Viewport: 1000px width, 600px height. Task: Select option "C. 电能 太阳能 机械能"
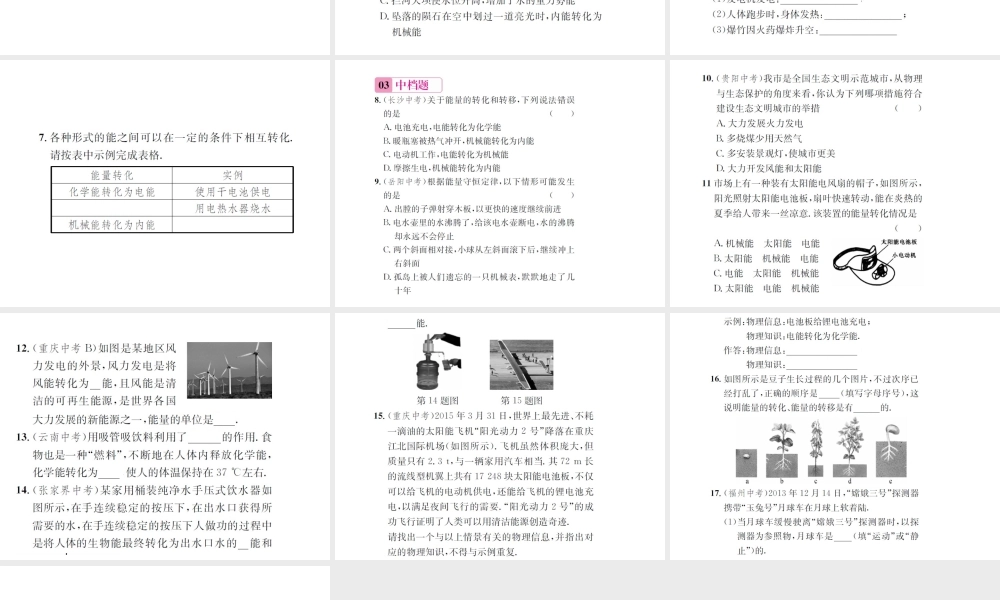tap(766, 273)
